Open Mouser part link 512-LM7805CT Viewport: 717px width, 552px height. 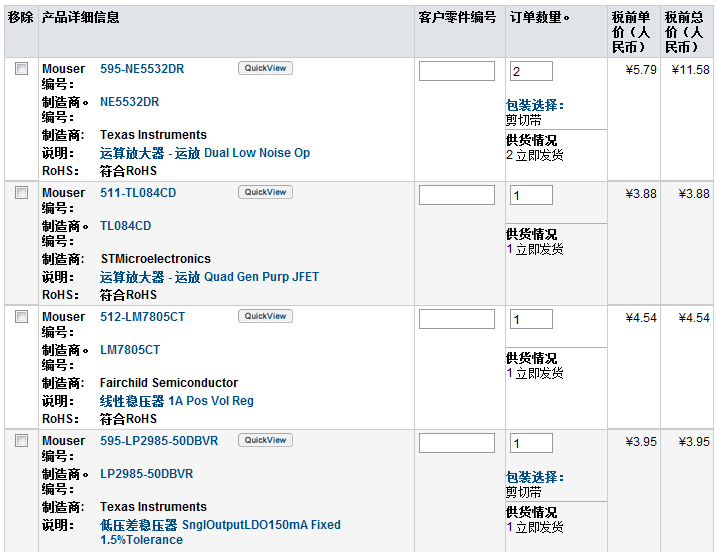coord(143,317)
